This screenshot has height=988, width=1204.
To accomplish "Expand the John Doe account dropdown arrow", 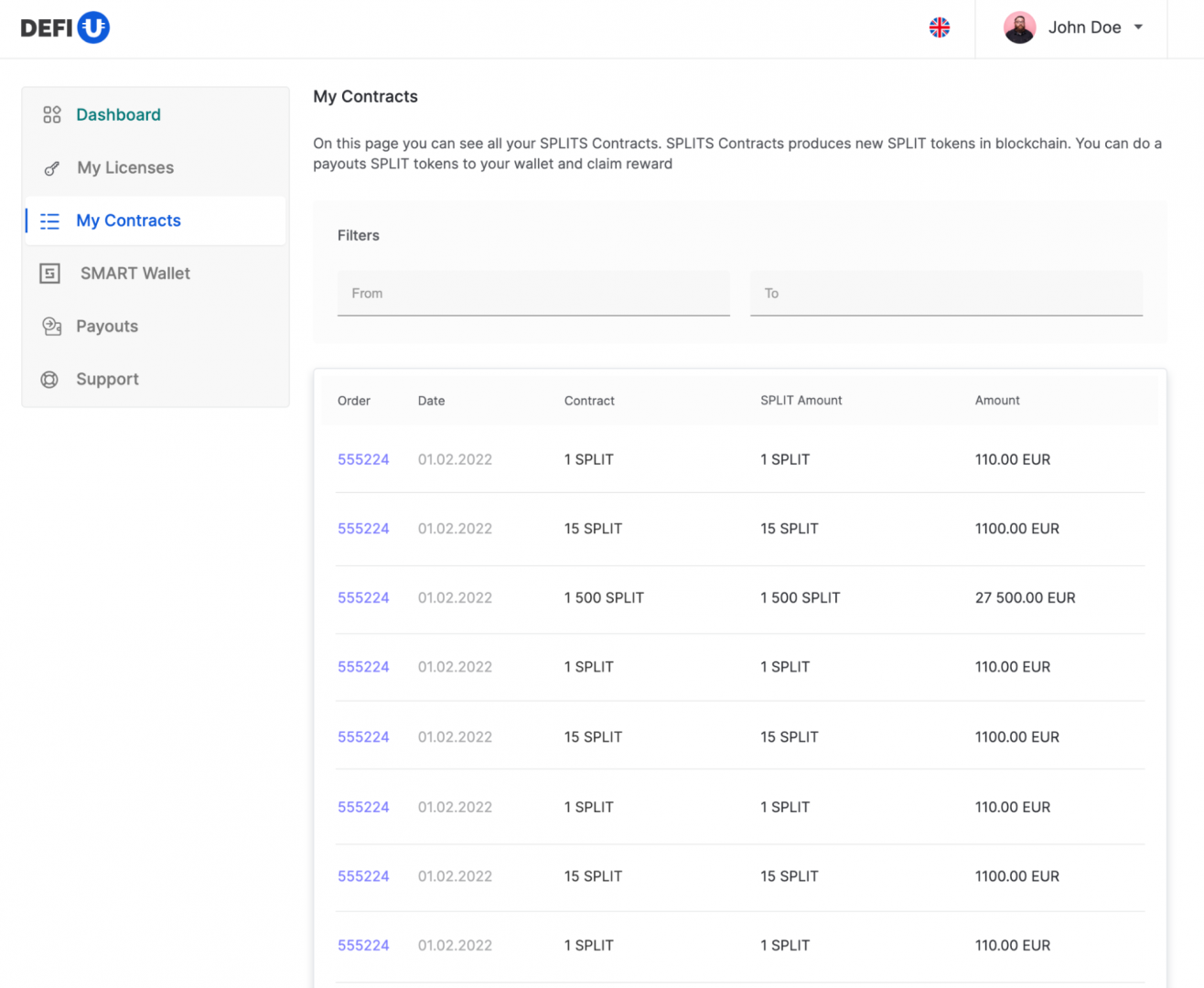I will tap(1138, 27).
